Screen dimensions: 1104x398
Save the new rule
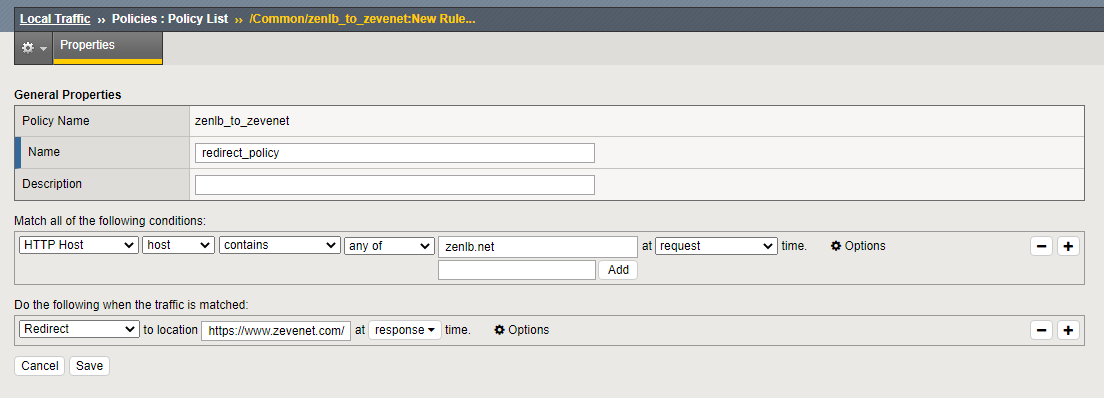coord(89,366)
